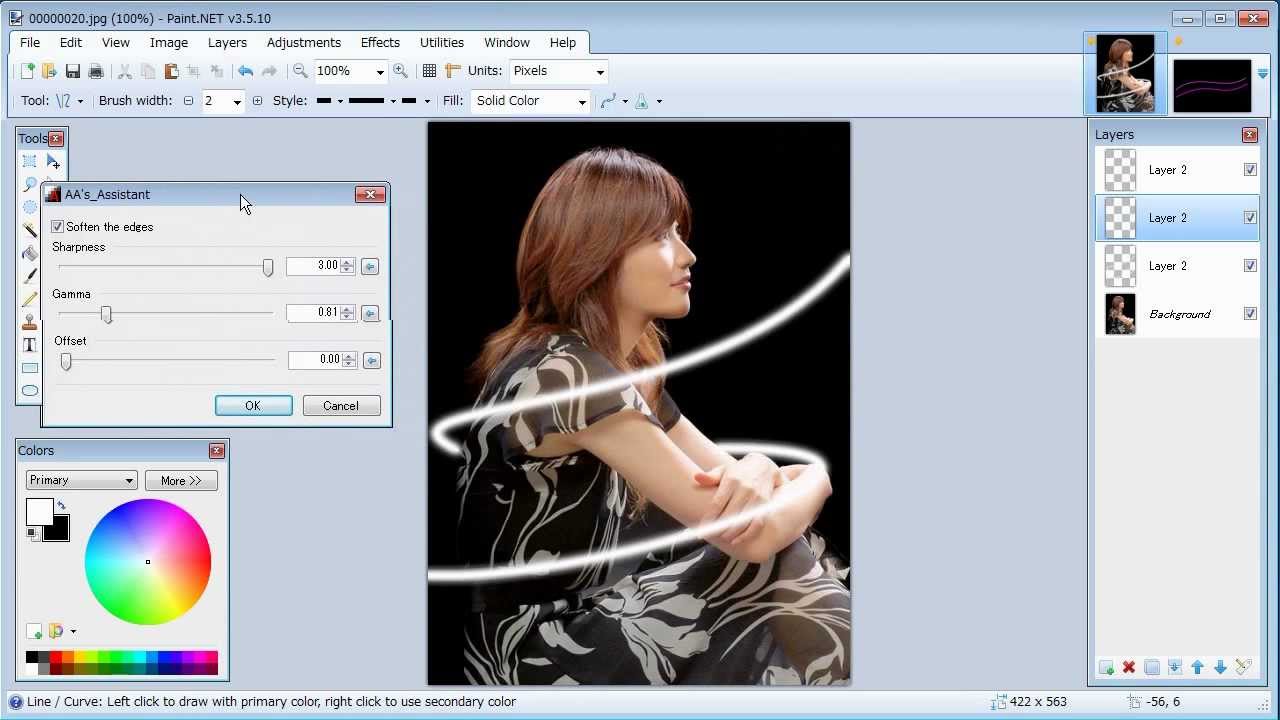Open the blending mode flask dropdown
Image resolution: width=1280 pixels, height=720 pixels.
click(x=659, y=101)
